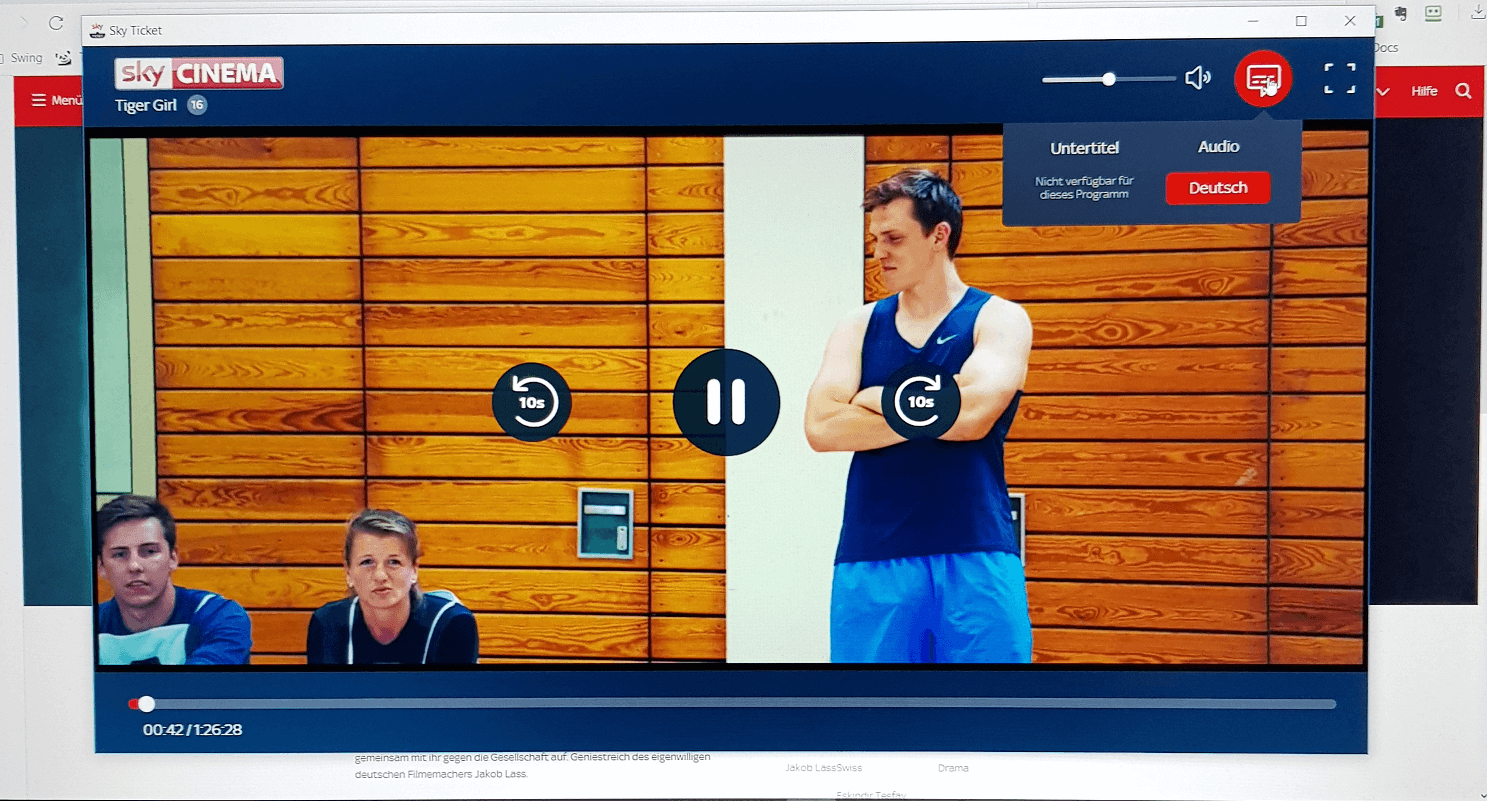Toggle the subtitles and audio options button

pyautogui.click(x=1263, y=78)
